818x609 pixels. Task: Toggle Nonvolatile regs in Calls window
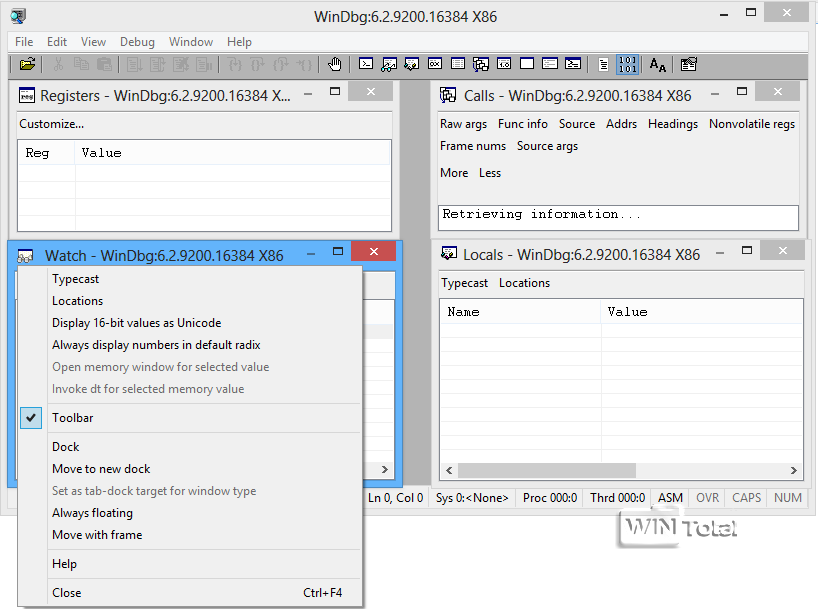pos(752,124)
